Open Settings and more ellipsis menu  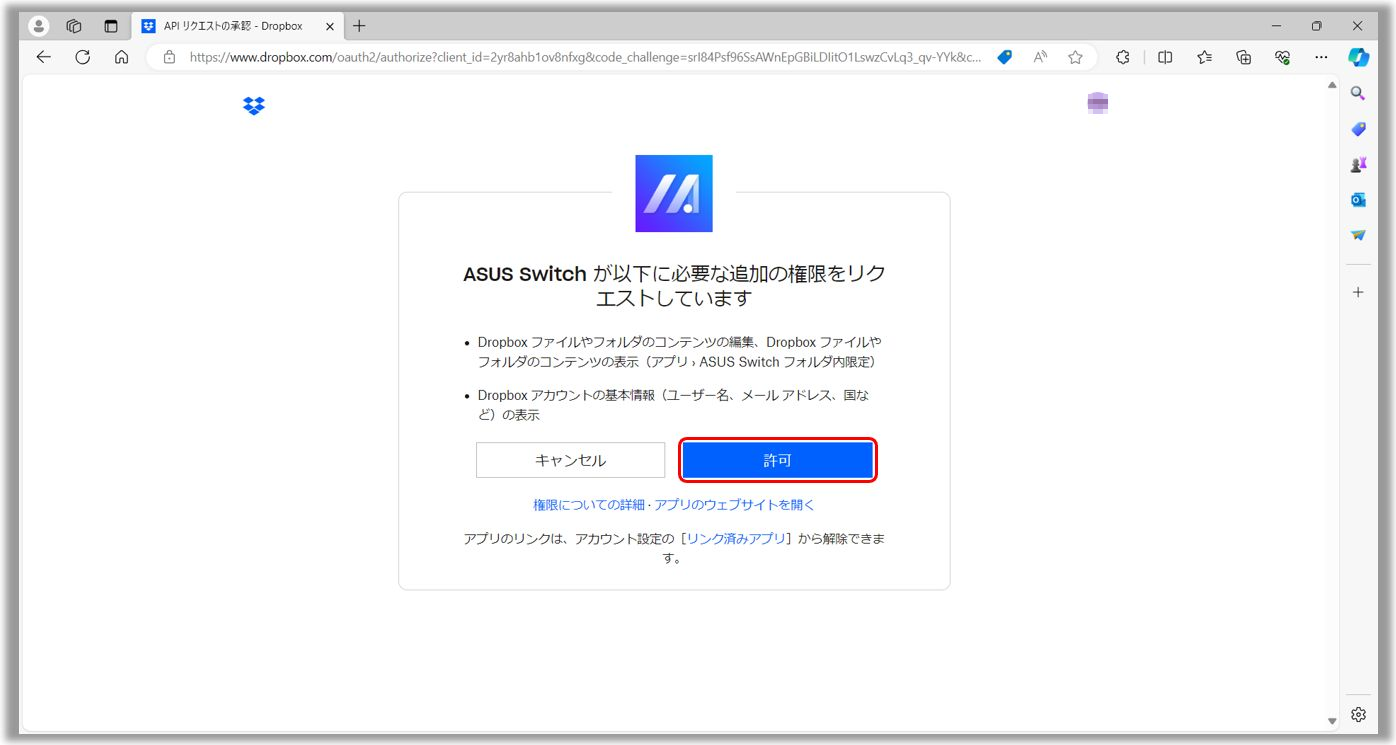point(1322,57)
